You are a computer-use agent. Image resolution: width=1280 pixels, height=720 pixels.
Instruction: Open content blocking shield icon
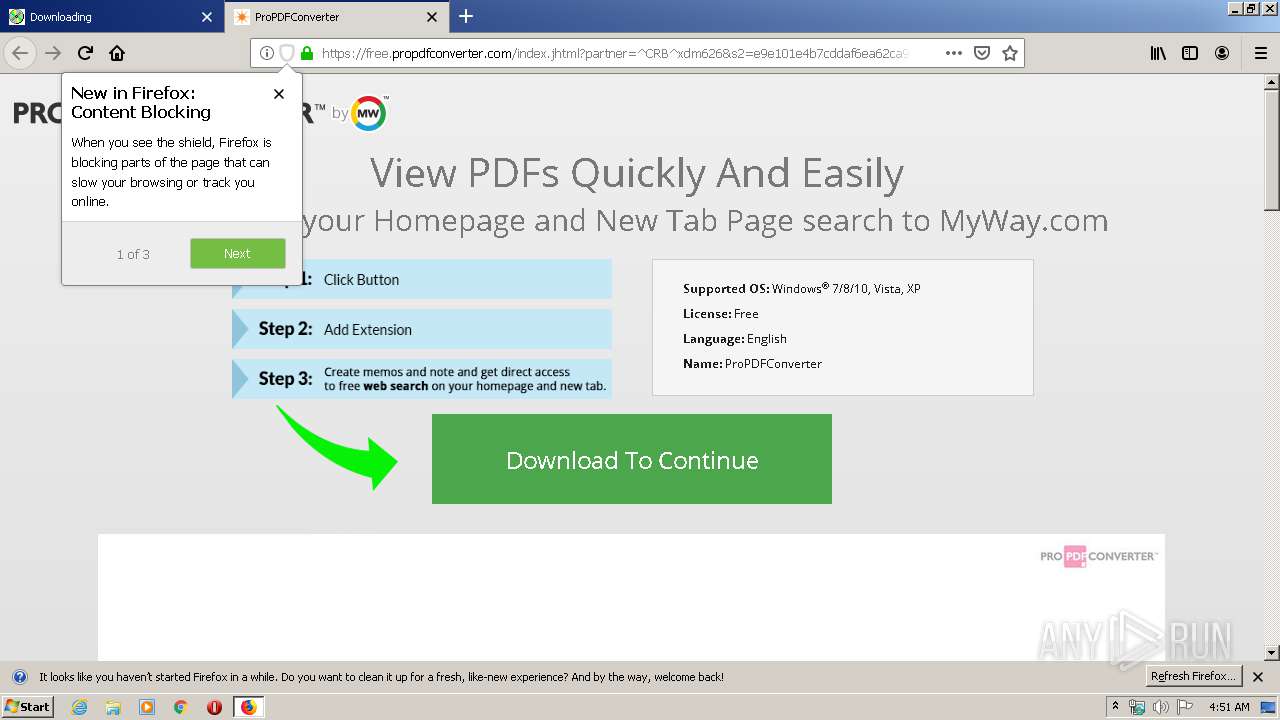pyautogui.click(x=286, y=53)
